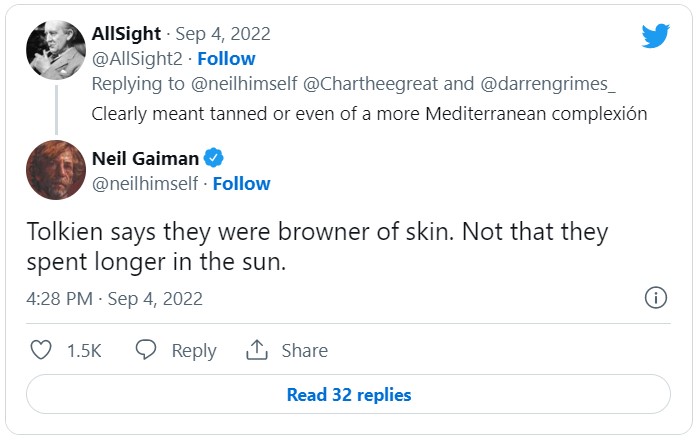This screenshot has width=699, height=443.
Task: Click the heart like icon
Action: (41, 350)
